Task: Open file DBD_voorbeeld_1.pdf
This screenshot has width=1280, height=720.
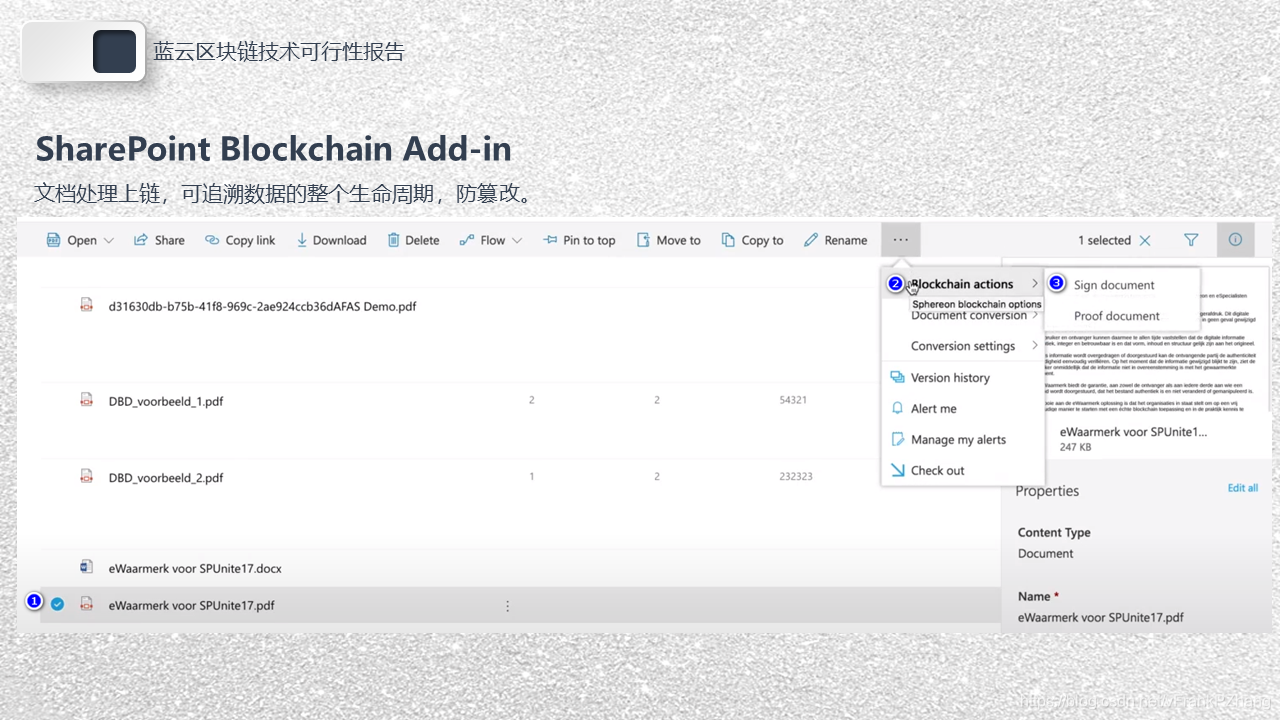Action: coord(166,401)
